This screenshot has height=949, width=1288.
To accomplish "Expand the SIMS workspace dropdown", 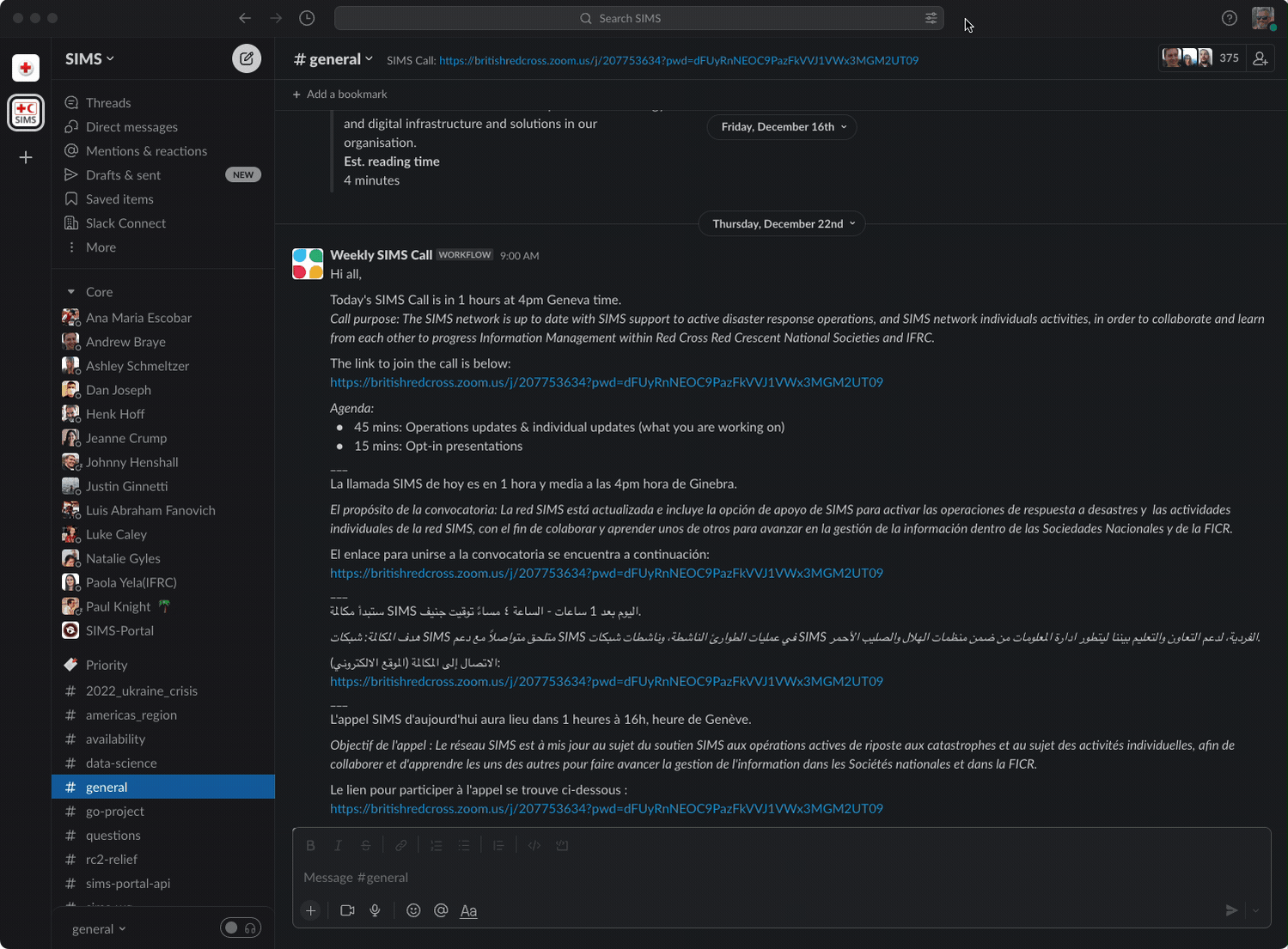I will click(90, 58).
